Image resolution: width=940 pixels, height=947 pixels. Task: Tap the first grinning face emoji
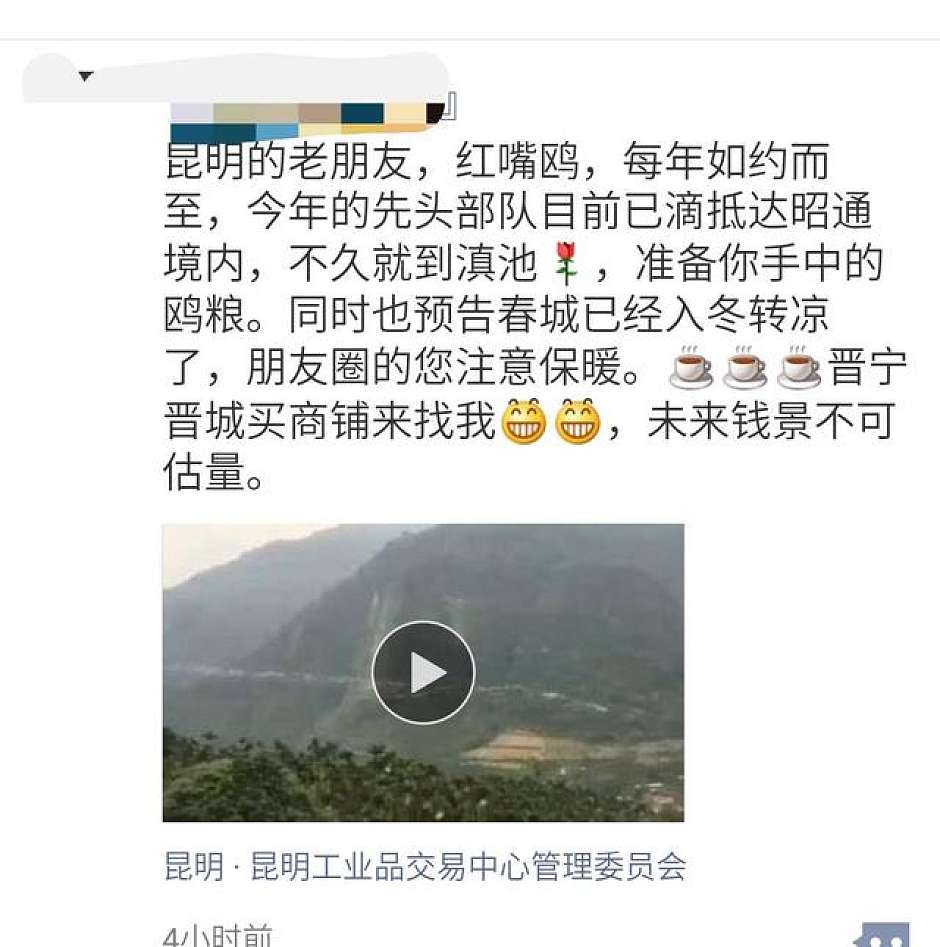524,421
